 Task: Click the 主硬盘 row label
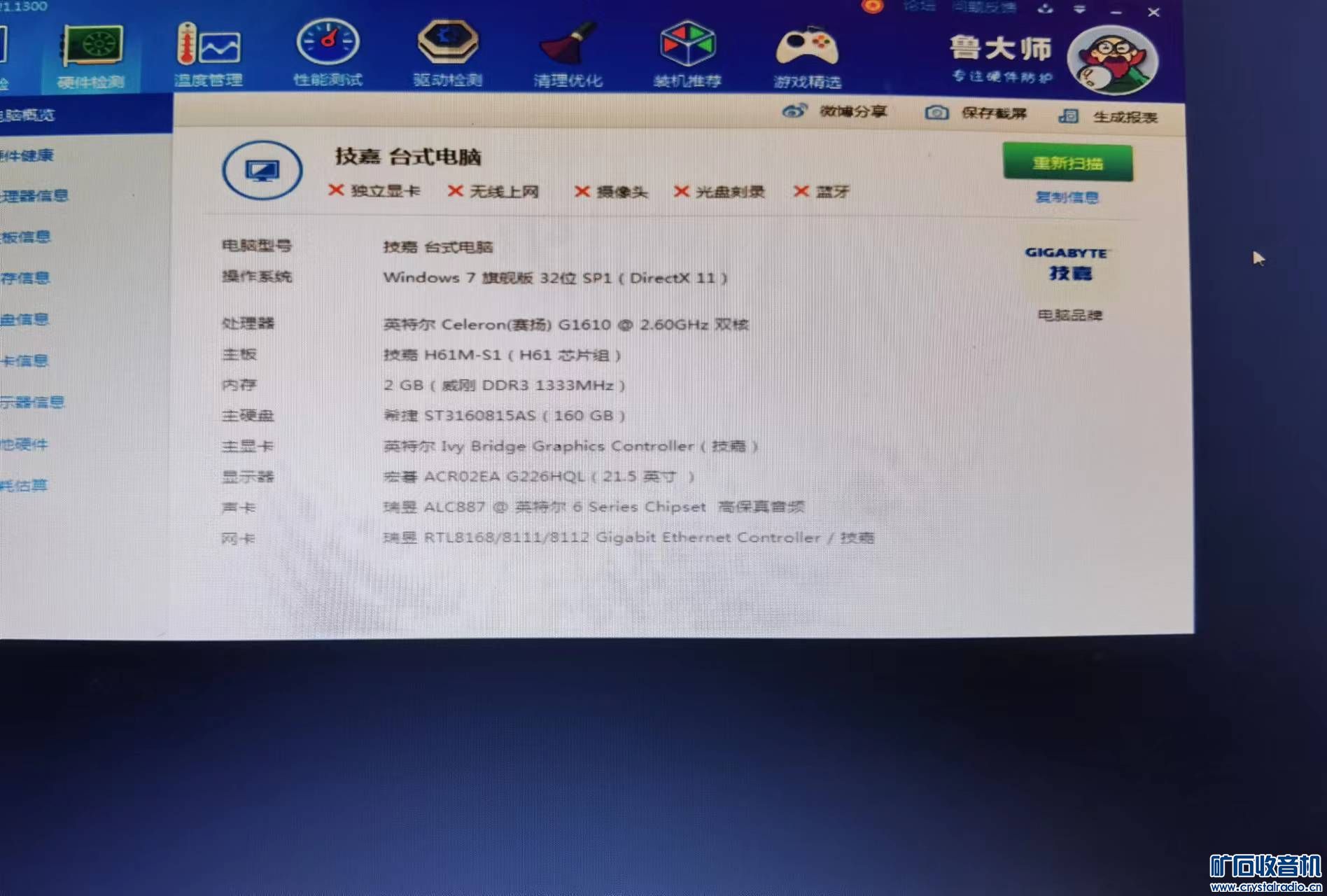tap(248, 416)
